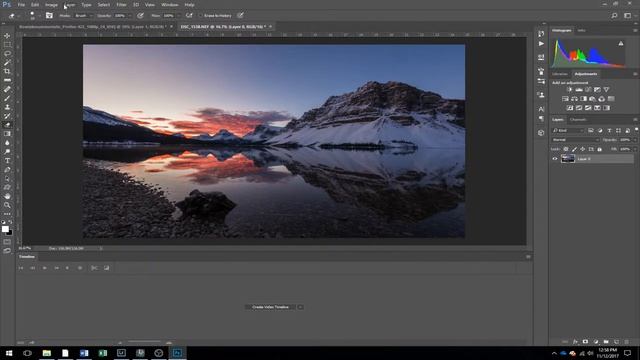Open layer Opacity dropdown arrow
The image size is (640, 360).
click(635, 140)
